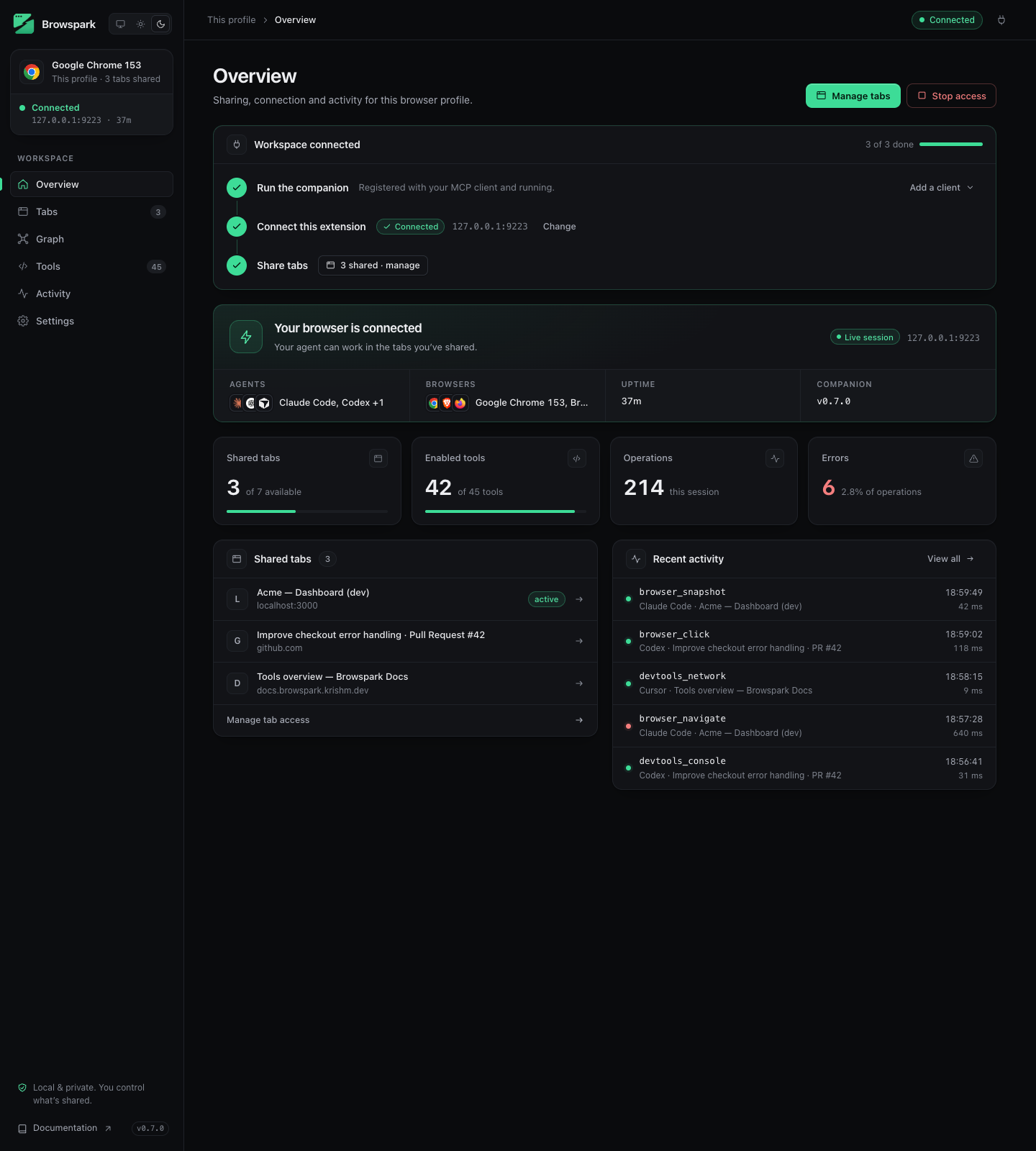The image size is (1036, 1151).
Task: Click the lightning bolt connected icon
Action: [x=246, y=337]
